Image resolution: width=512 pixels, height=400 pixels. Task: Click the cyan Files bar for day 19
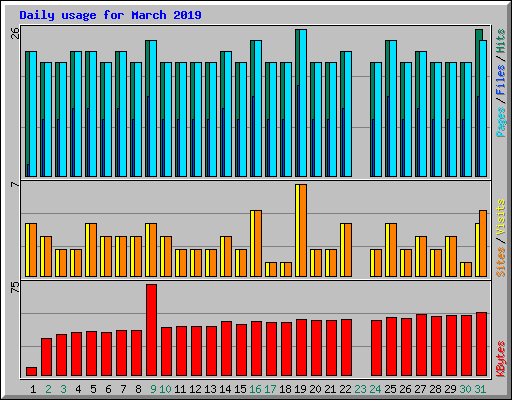click(x=303, y=103)
